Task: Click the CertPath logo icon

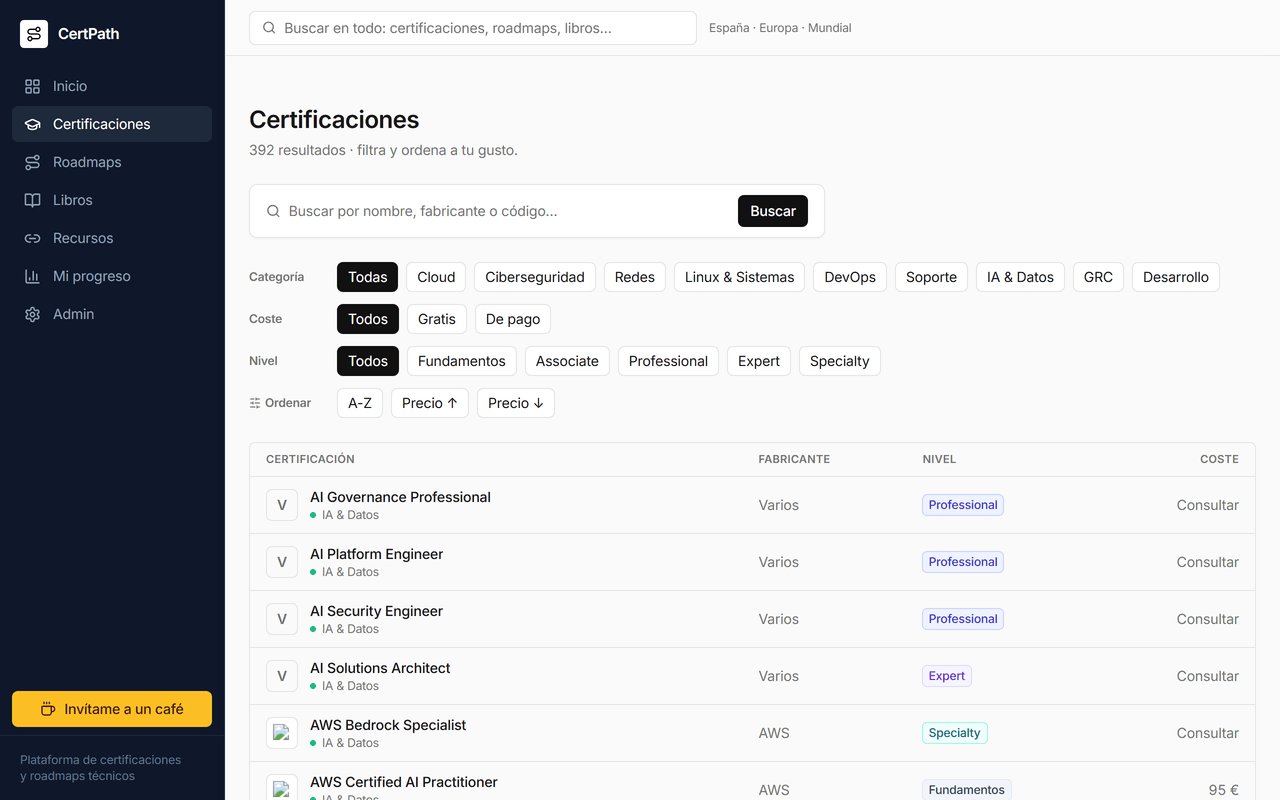Action: 34,34
